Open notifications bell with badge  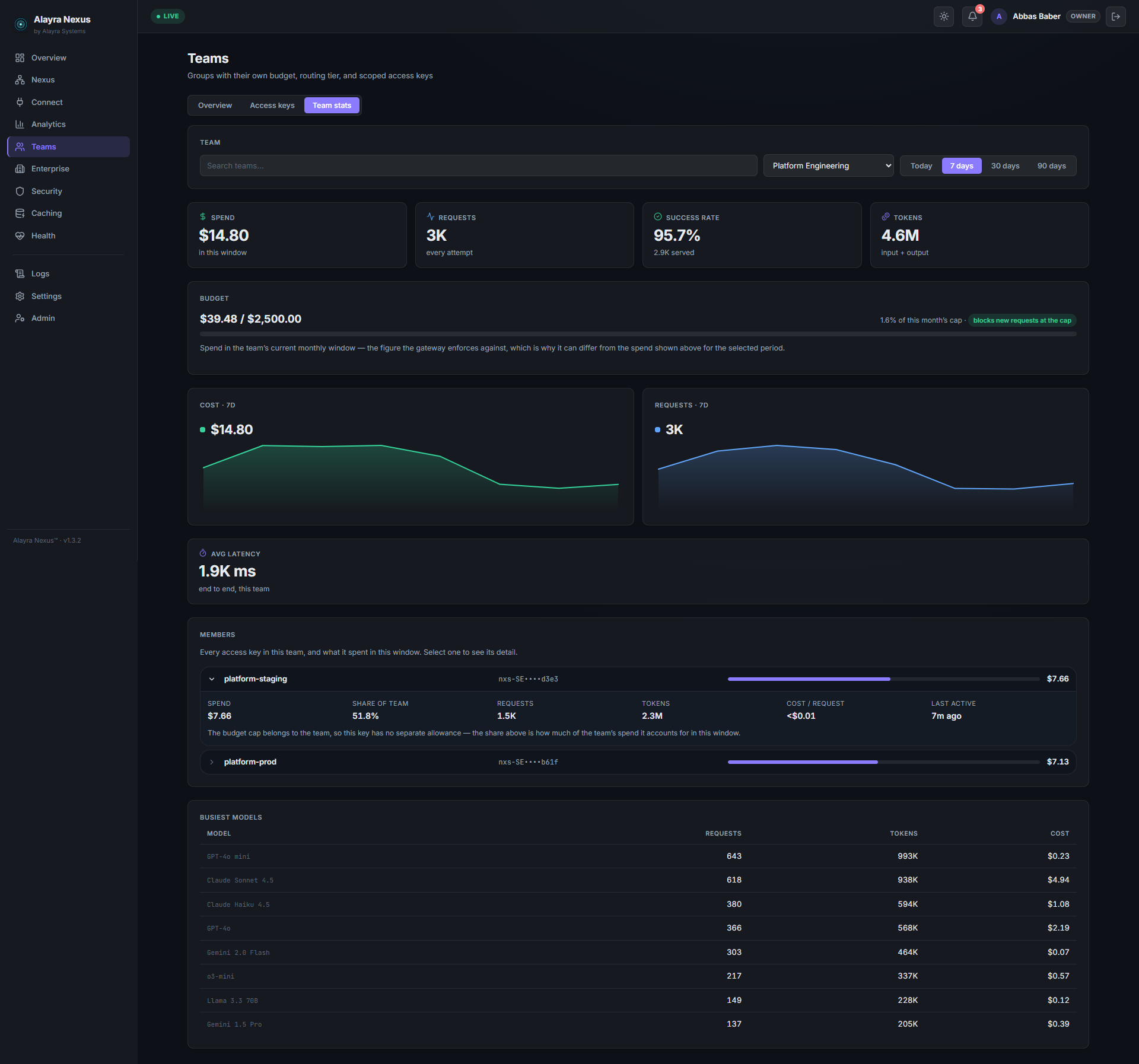pos(972,17)
